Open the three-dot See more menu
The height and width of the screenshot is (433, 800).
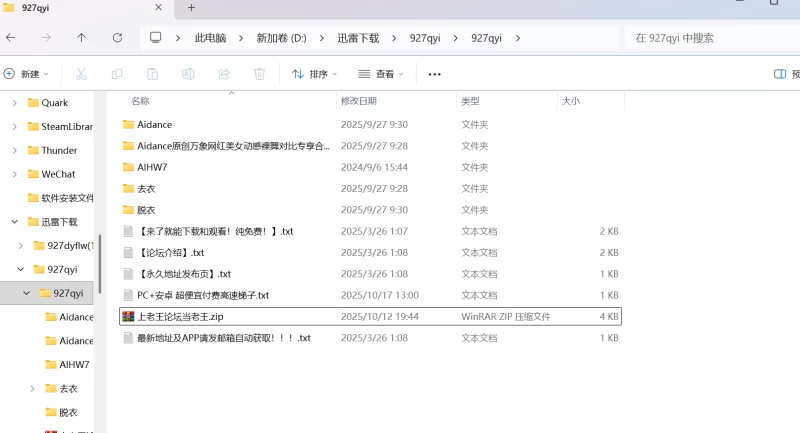[434, 74]
